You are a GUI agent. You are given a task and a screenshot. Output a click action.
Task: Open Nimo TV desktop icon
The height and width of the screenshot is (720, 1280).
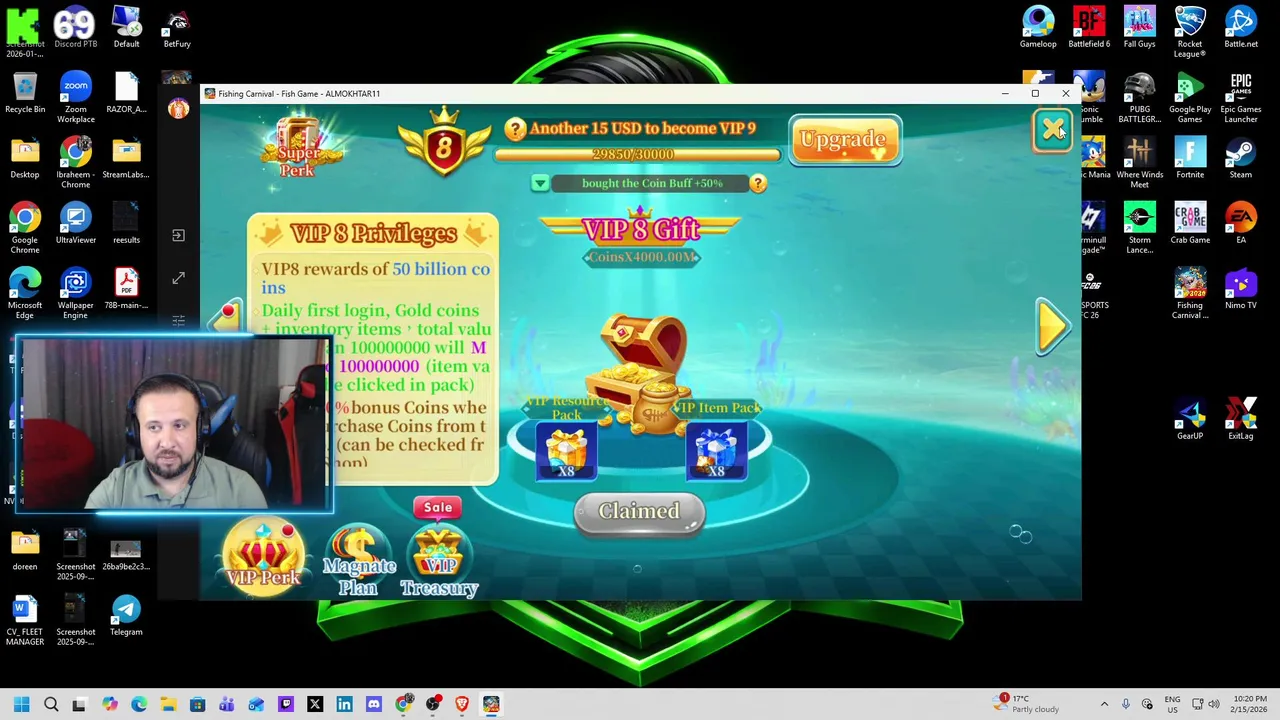pos(1241,289)
